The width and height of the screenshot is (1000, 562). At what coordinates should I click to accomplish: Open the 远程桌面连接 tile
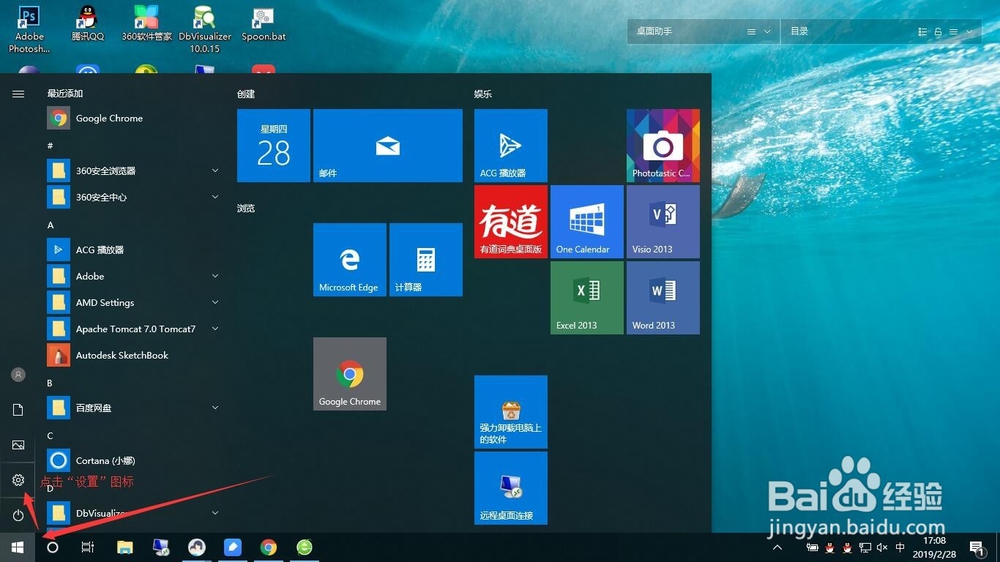coord(511,488)
